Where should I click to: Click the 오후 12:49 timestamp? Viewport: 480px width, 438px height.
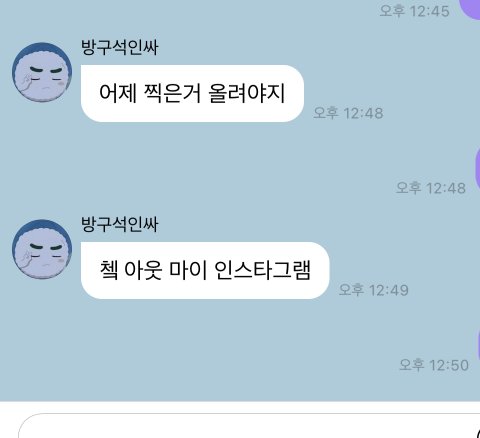point(374,290)
